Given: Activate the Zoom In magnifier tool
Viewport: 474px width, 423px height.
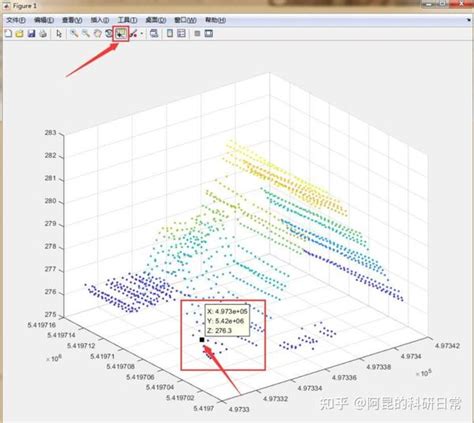Looking at the screenshot, I should 74,33.
